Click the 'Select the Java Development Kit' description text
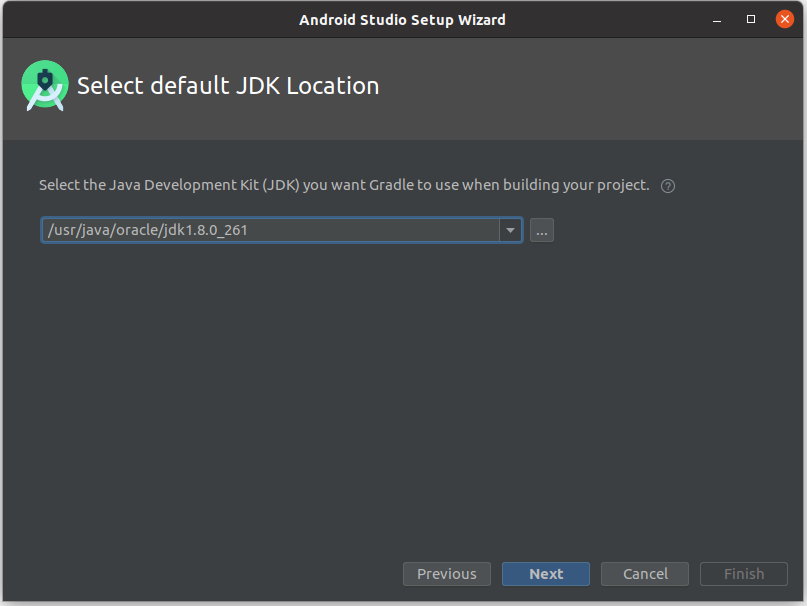 (x=344, y=185)
